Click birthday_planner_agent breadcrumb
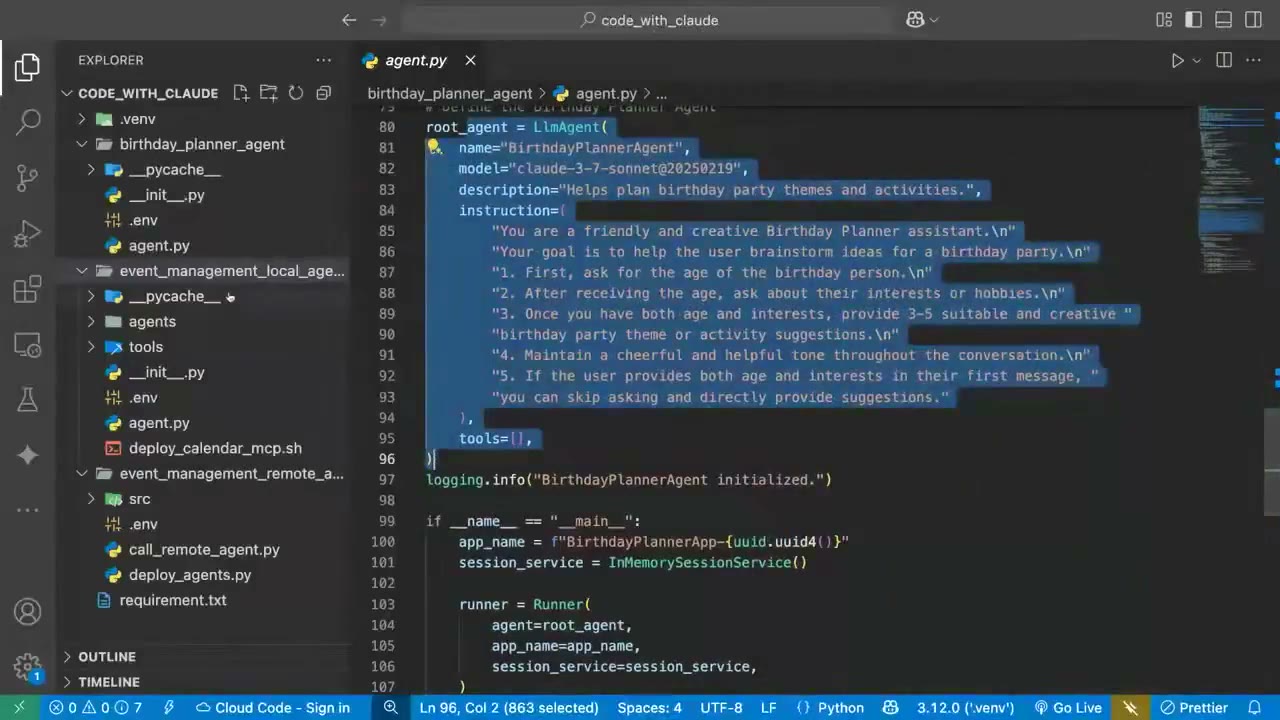 click(x=449, y=93)
